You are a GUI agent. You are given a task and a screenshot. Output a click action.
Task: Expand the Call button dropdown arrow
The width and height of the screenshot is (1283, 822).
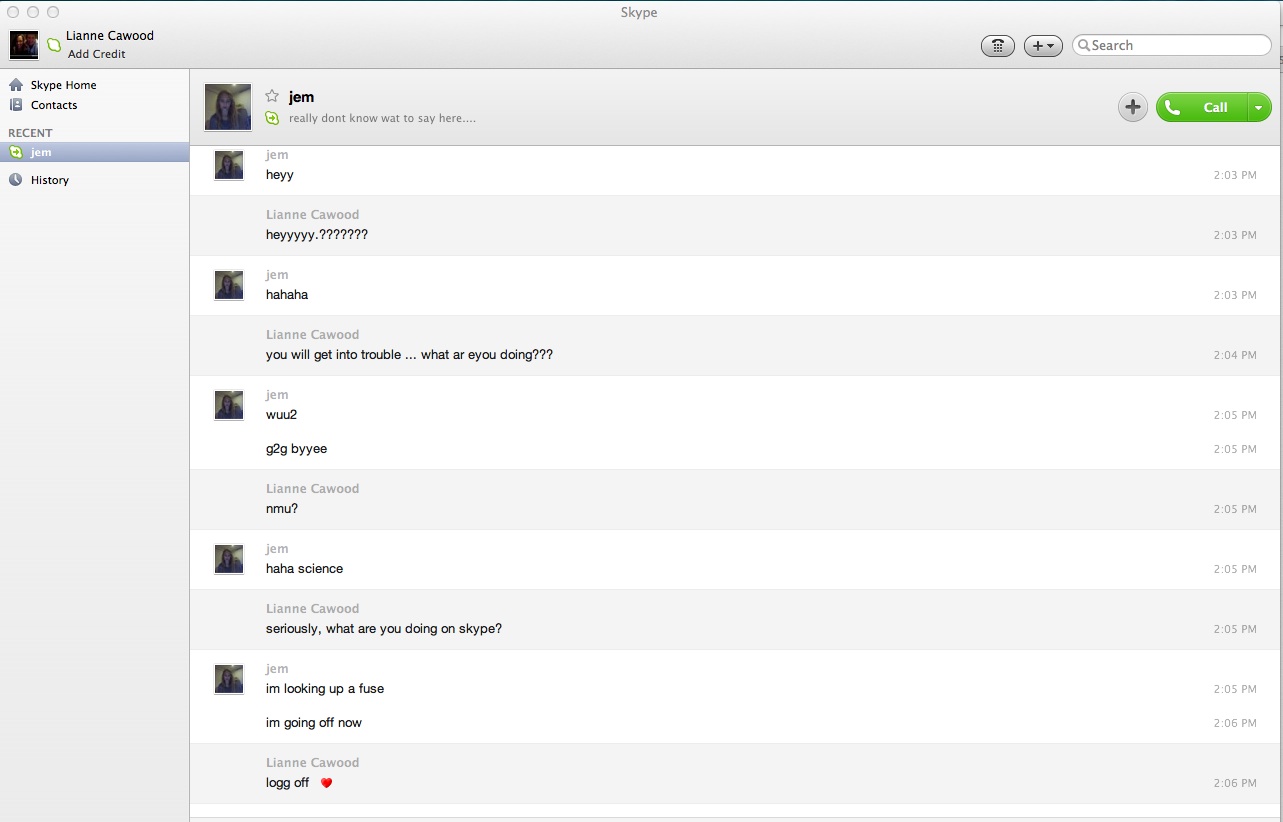coord(1260,108)
